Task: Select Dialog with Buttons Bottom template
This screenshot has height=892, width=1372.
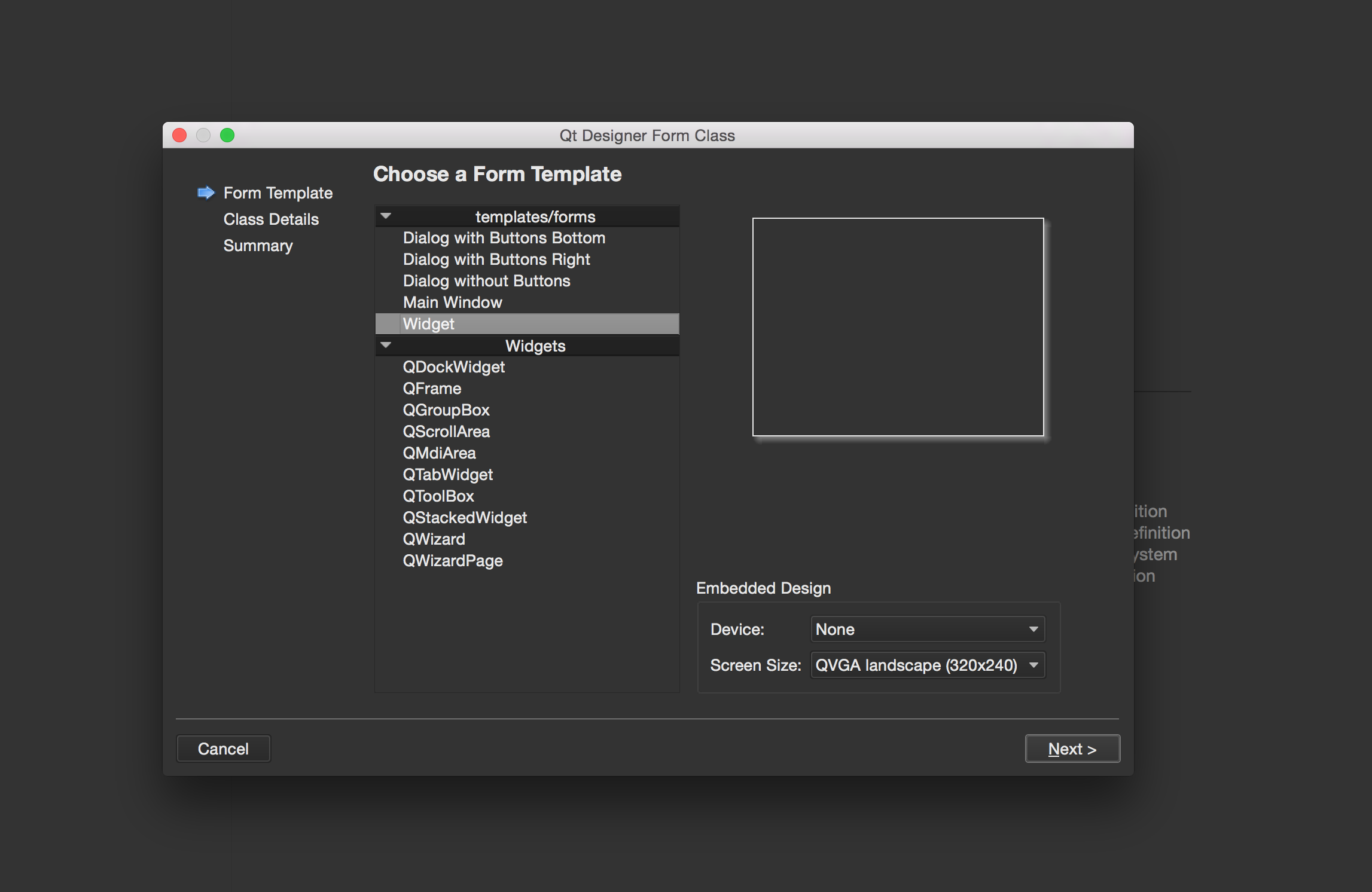Action: pyautogui.click(x=504, y=238)
